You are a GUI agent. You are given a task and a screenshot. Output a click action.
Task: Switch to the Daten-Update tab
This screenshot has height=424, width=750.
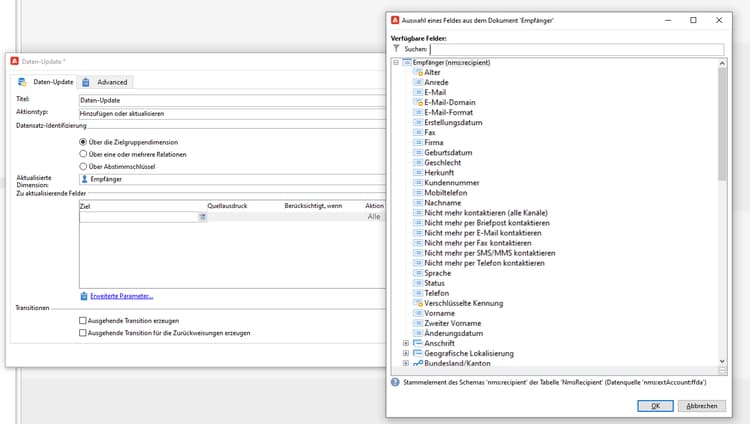tap(45, 82)
